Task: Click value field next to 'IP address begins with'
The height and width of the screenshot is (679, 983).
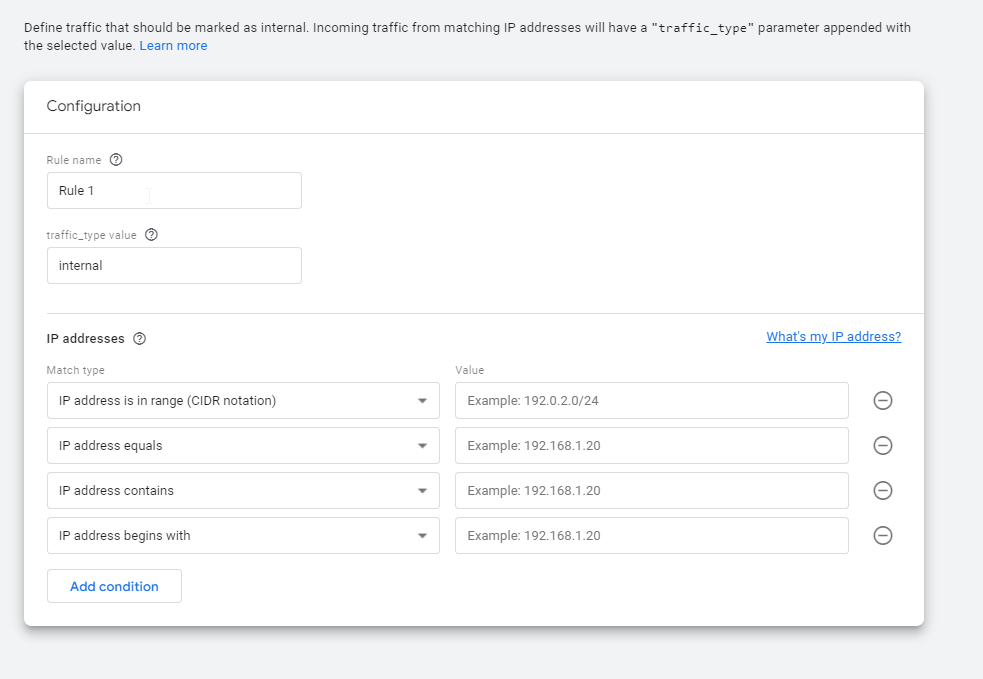Action: click(x=651, y=536)
